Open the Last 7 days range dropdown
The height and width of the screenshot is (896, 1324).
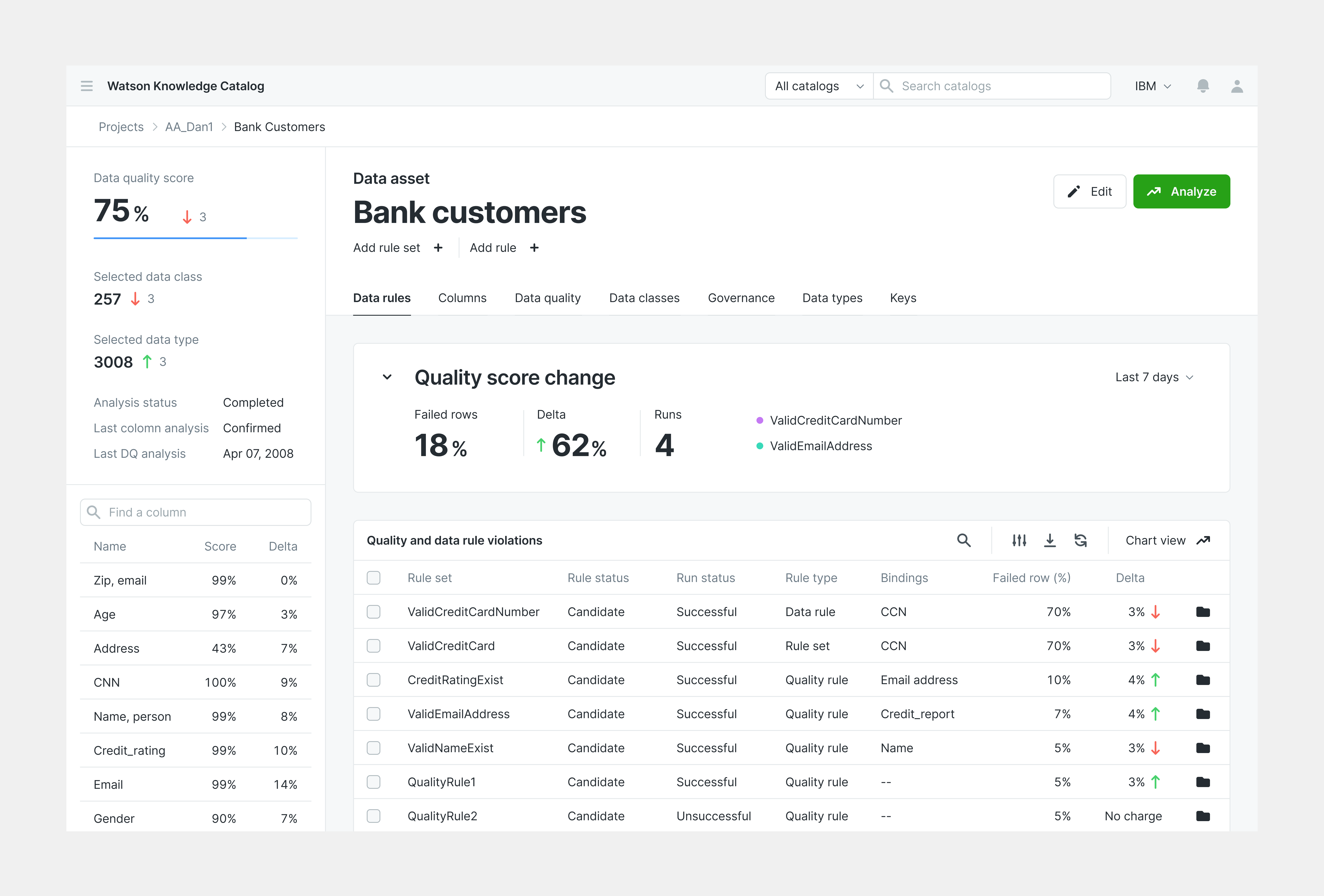(1154, 377)
